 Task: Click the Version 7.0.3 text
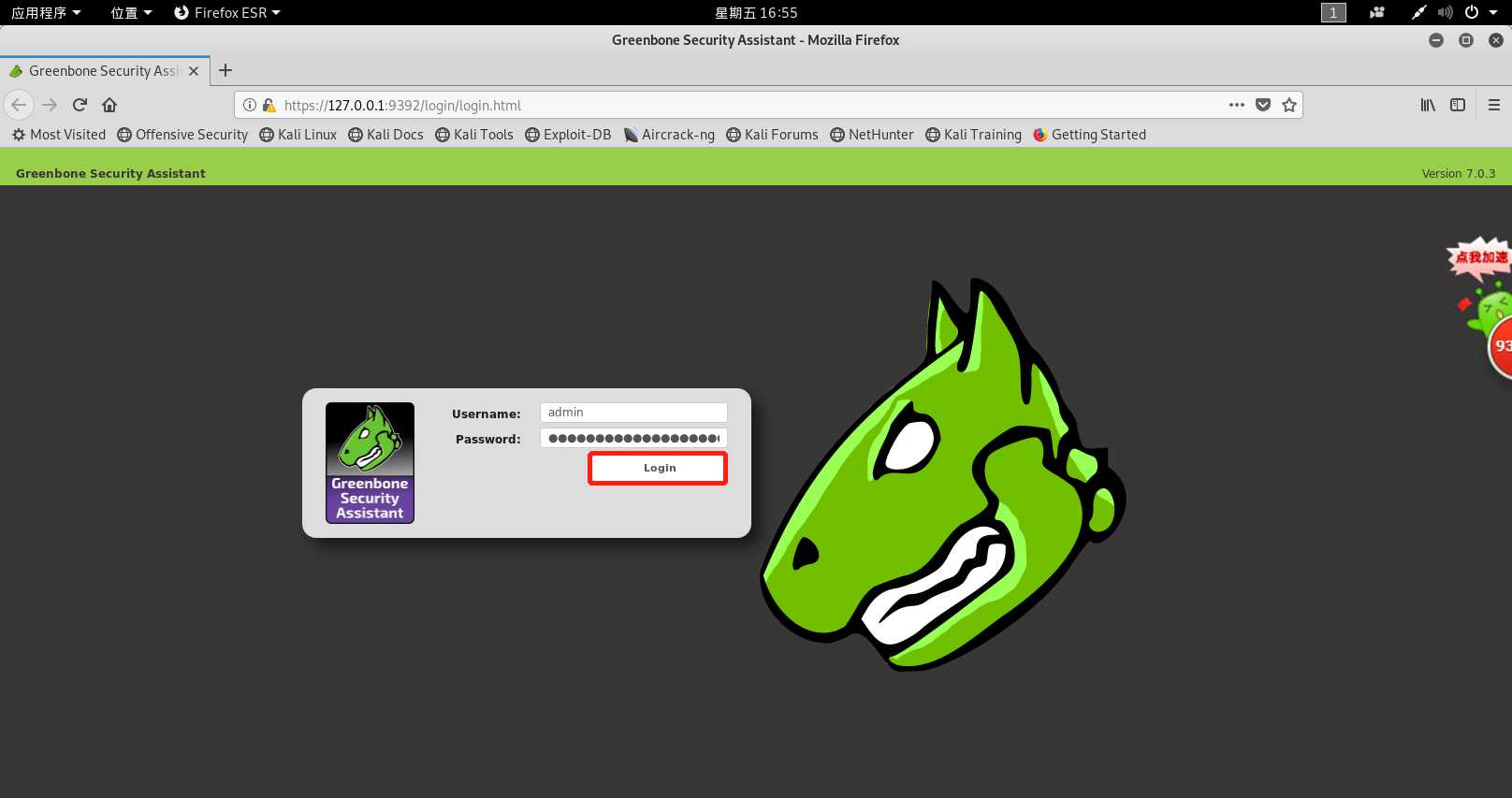pos(1458,174)
